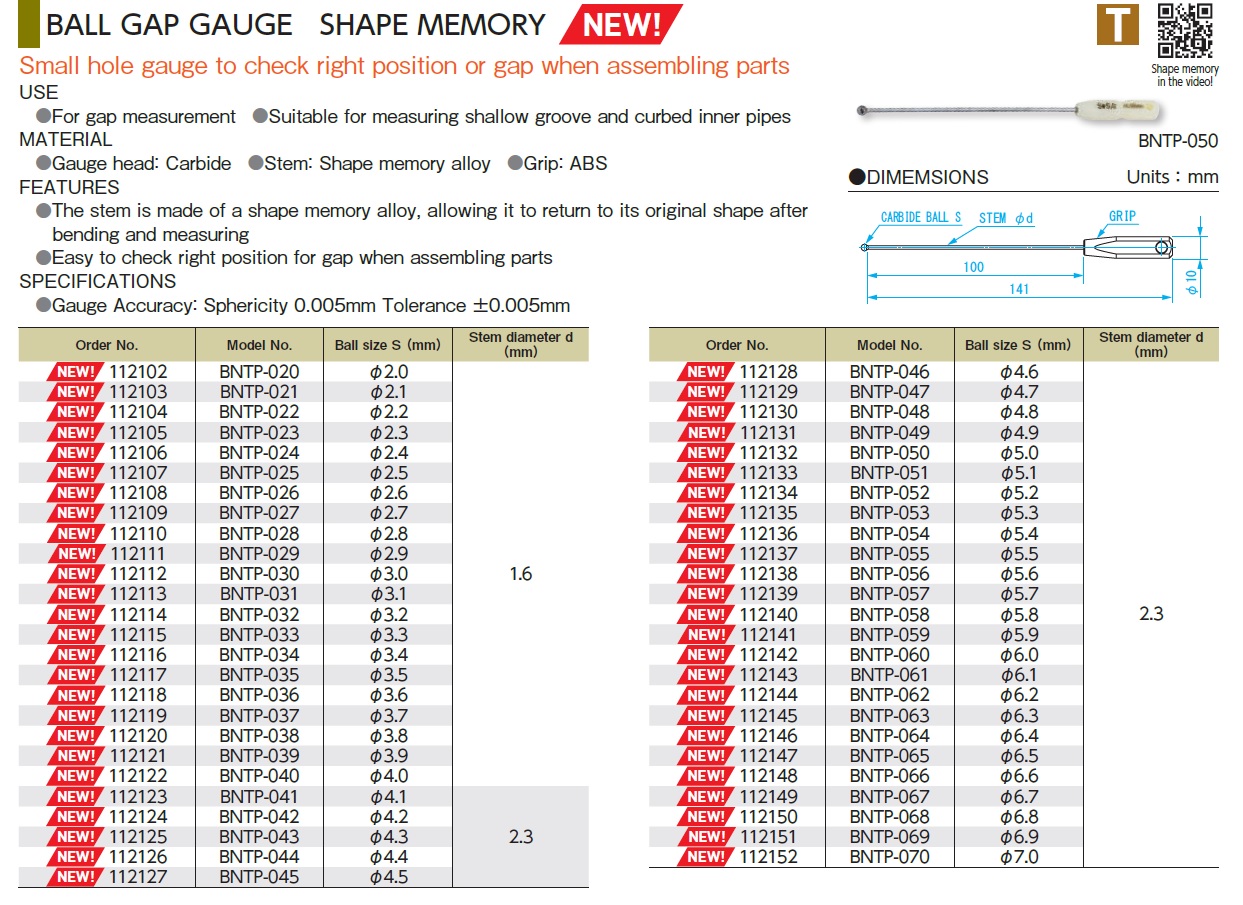Click the BALL GAP GAUGE title text
1243x905 pixels.
coord(169,24)
